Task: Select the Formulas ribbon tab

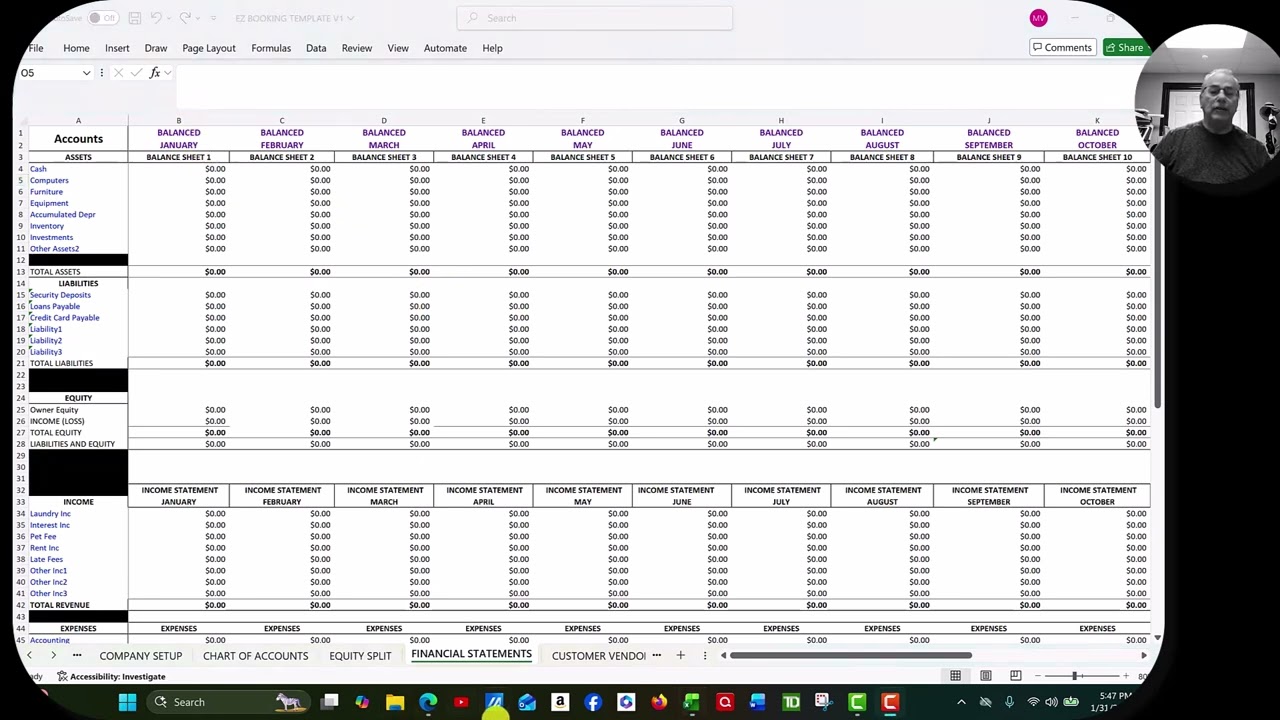Action: pyautogui.click(x=271, y=48)
